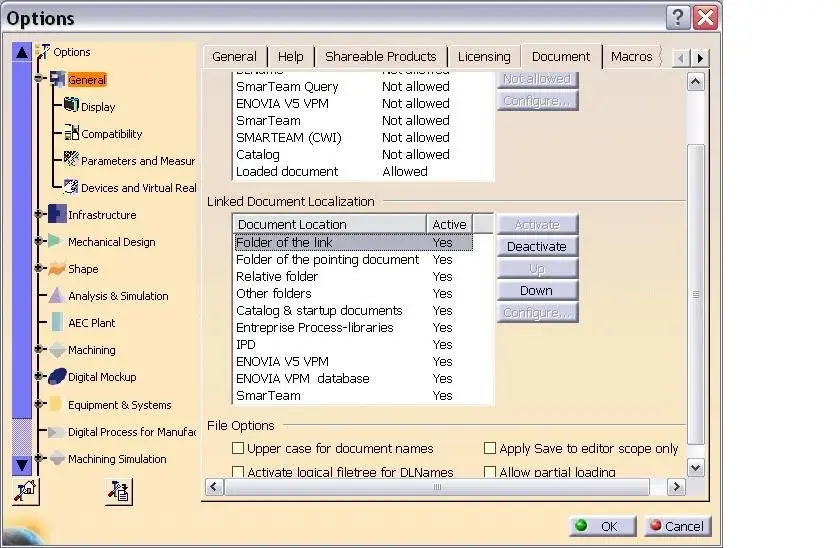Image resolution: width=840 pixels, height=548 pixels.
Task: Expand the Digital Mockup node
Action: tap(39, 376)
